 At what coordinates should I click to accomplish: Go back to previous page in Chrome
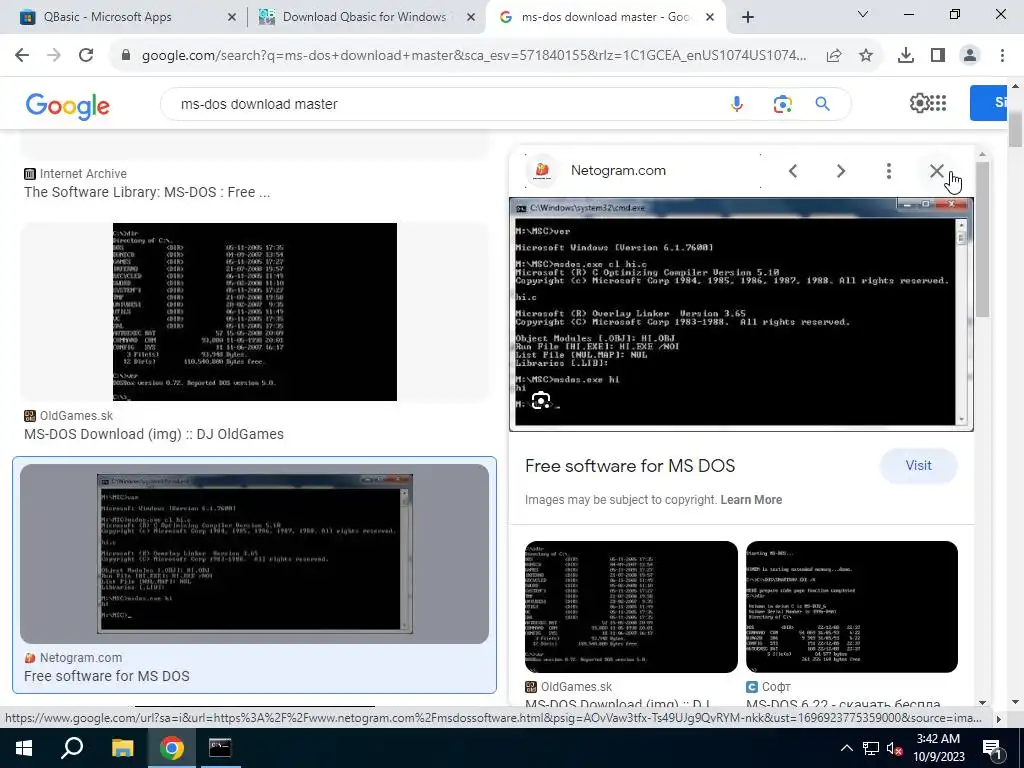tap(22, 56)
